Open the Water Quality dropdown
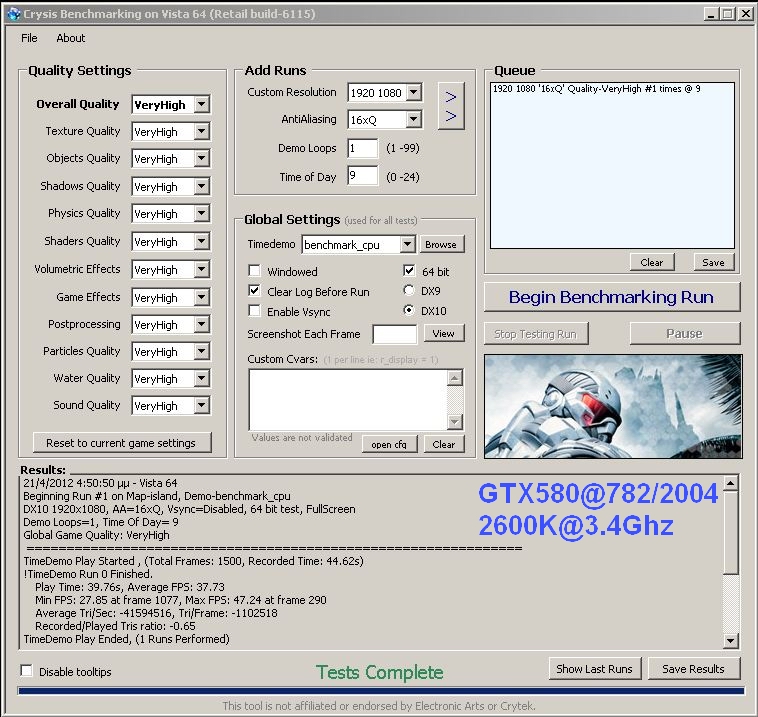Image resolution: width=758 pixels, height=717 pixels. [x=202, y=379]
